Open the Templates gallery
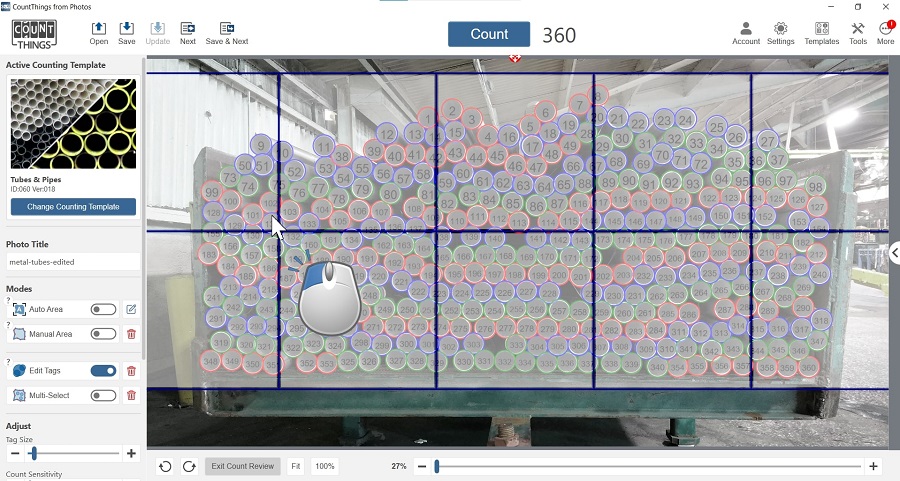 [821, 29]
